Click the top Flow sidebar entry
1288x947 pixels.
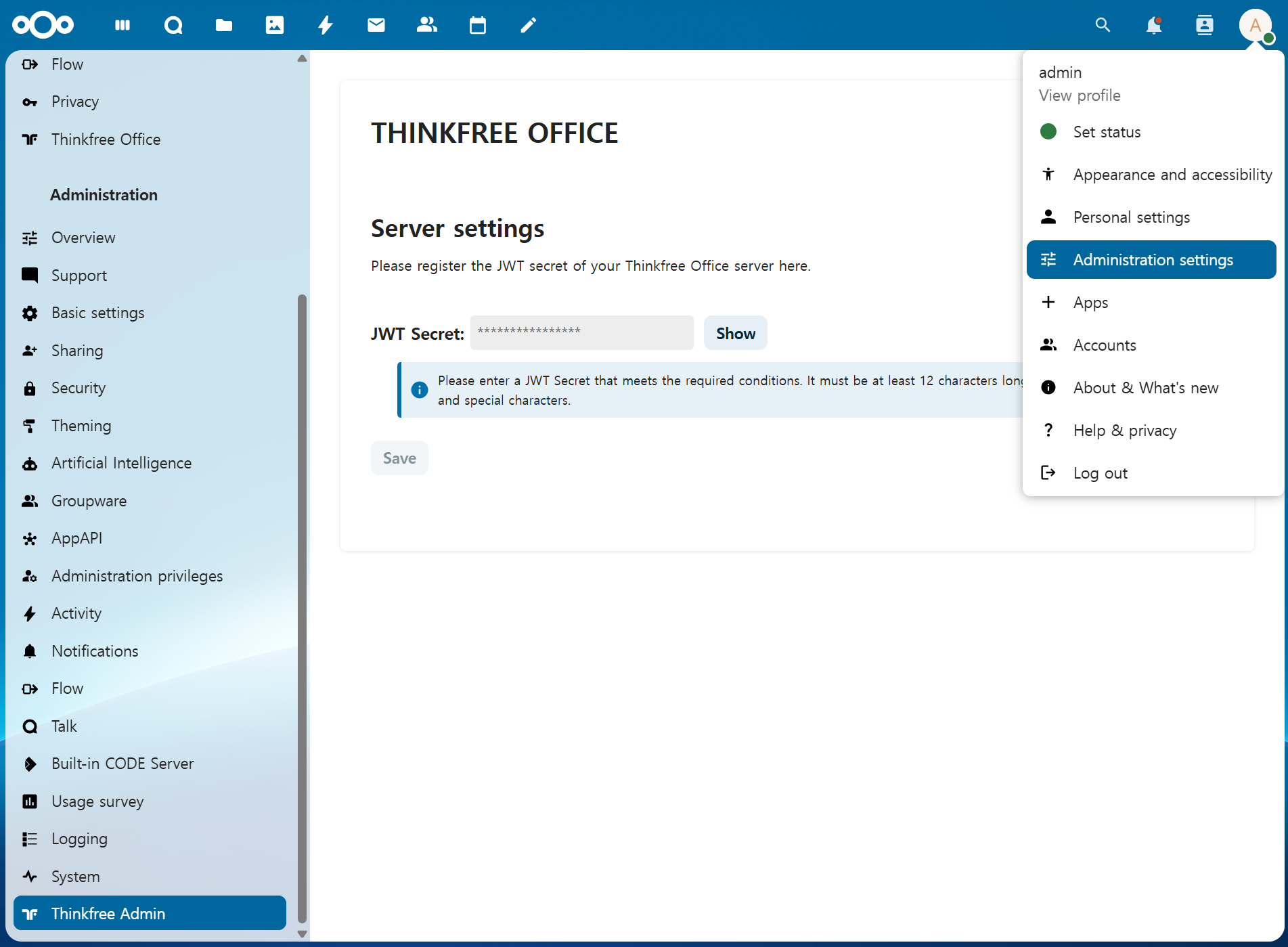pyautogui.click(x=150, y=65)
